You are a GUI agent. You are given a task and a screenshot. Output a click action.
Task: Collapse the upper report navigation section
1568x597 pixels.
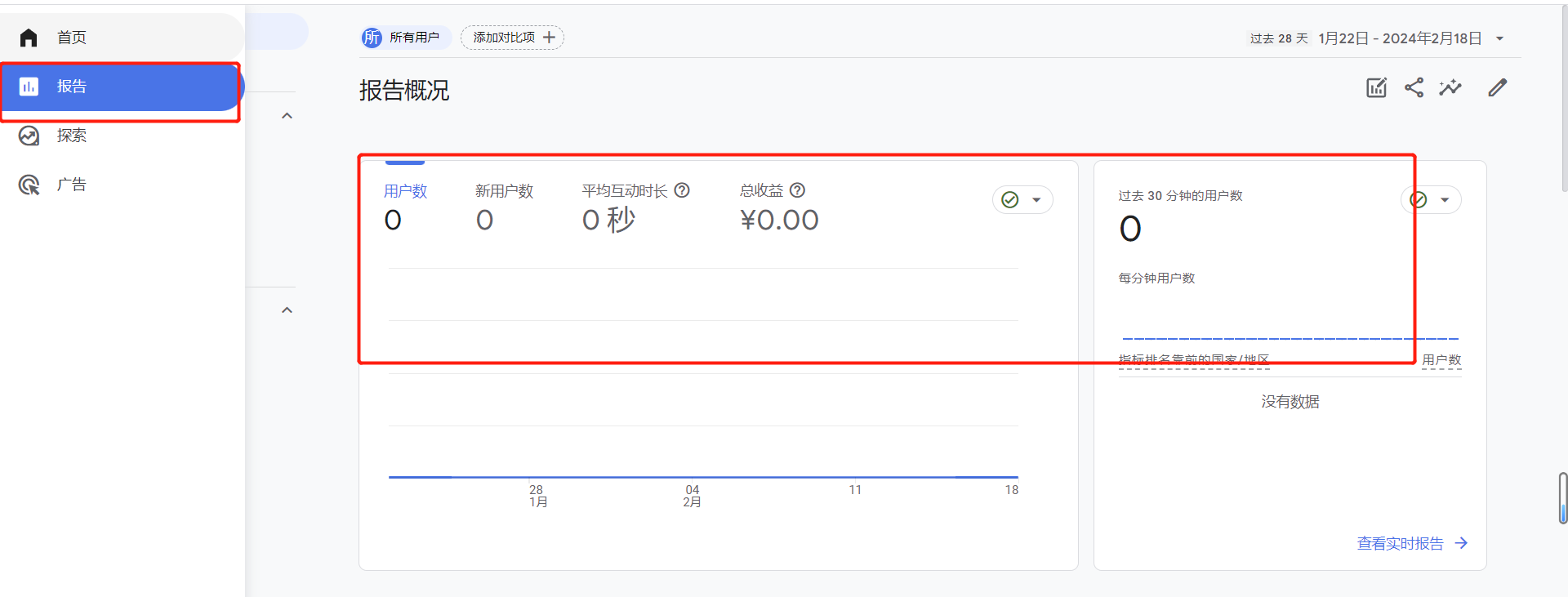click(x=287, y=116)
